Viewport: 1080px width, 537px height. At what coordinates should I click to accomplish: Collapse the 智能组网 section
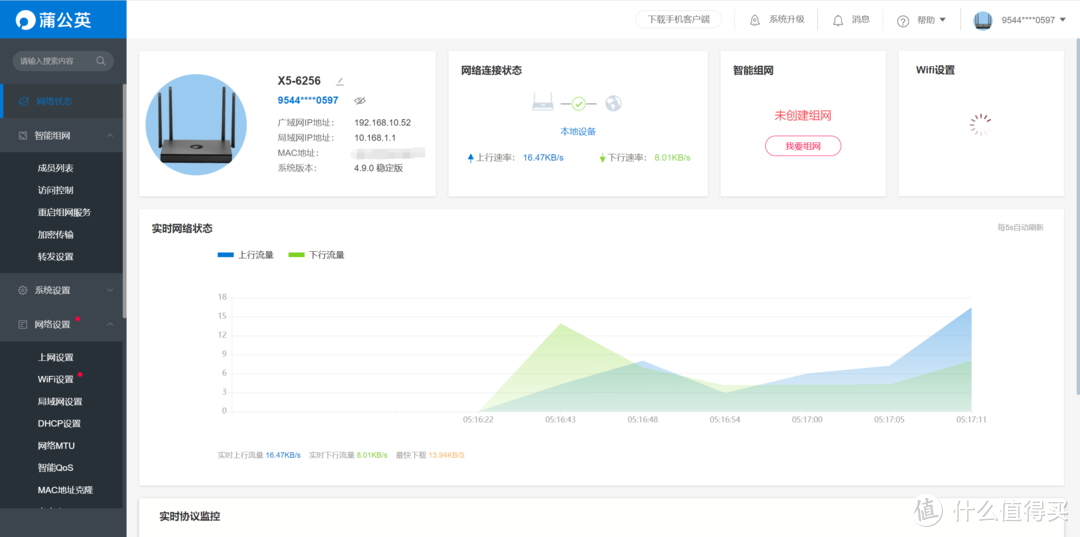tap(110, 136)
